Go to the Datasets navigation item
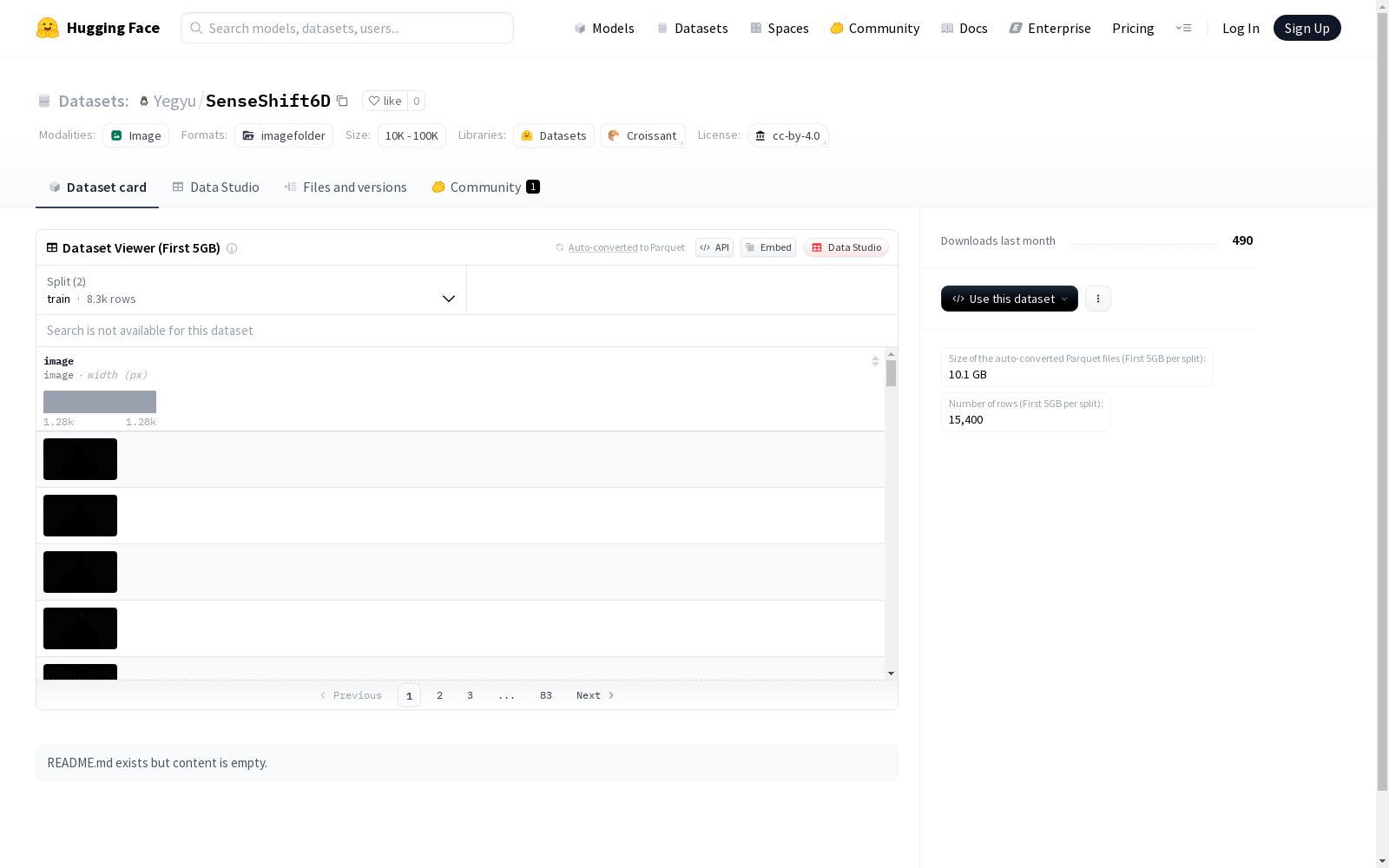Viewport: 1389px width, 868px height. (x=692, y=28)
